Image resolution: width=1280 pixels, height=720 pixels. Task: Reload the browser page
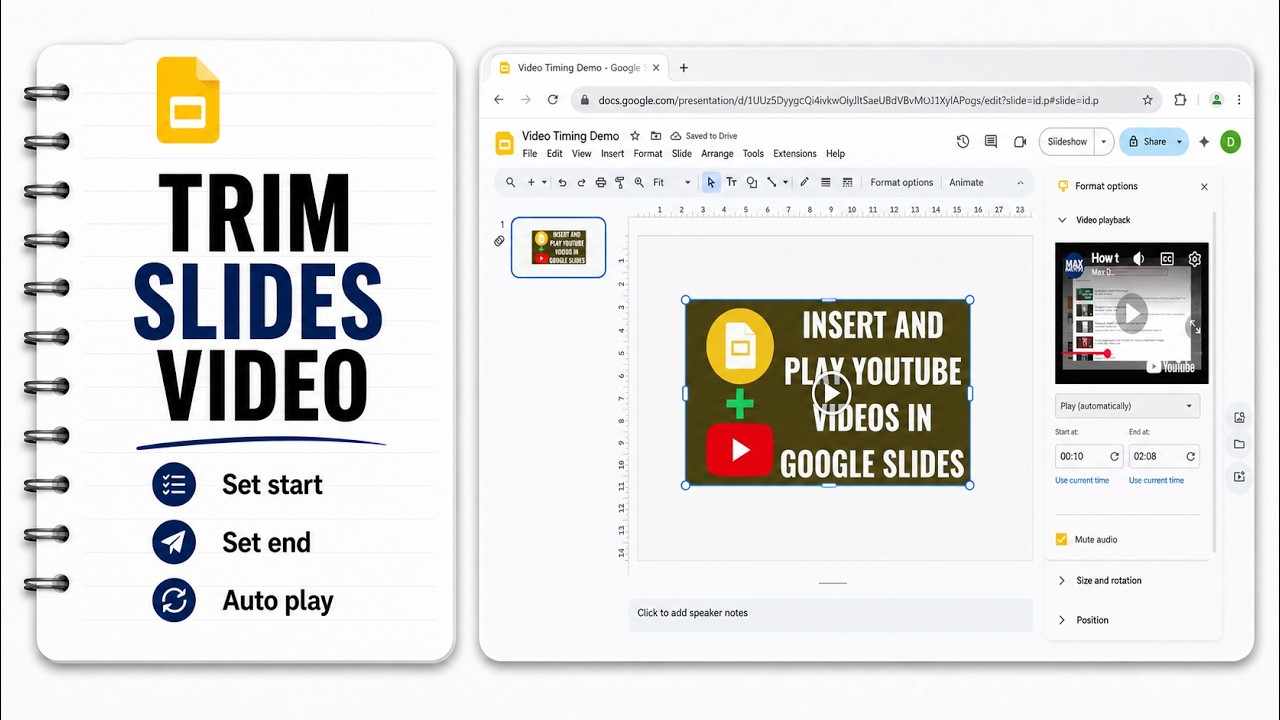coord(552,100)
